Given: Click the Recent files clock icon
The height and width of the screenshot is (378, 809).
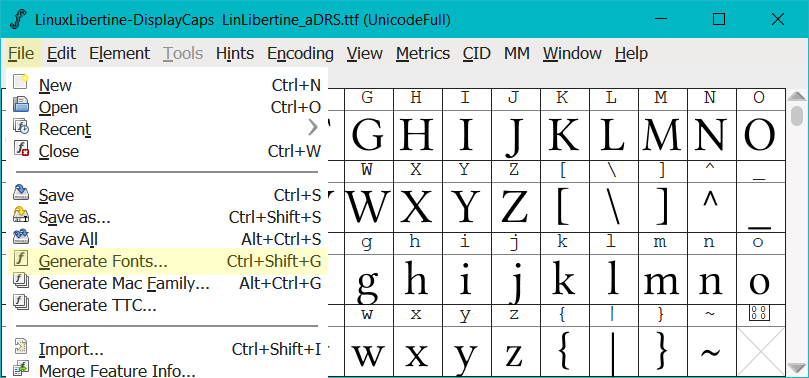Looking at the screenshot, I should [x=21, y=127].
